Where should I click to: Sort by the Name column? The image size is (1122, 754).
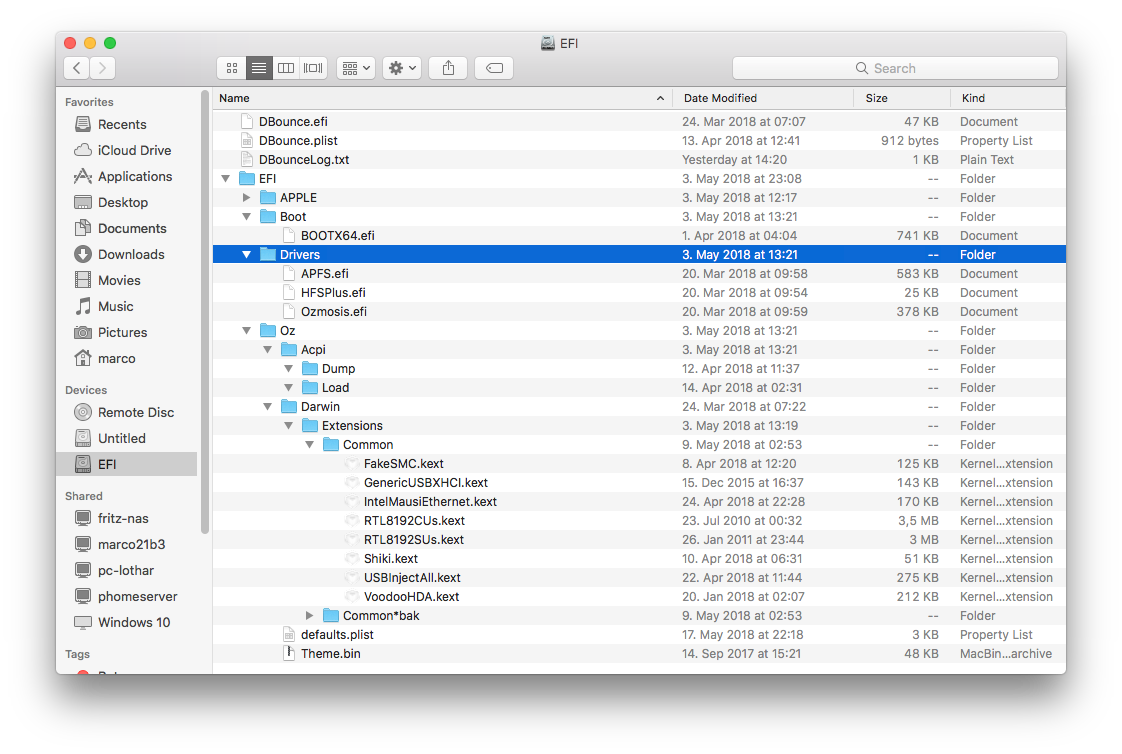coord(442,98)
